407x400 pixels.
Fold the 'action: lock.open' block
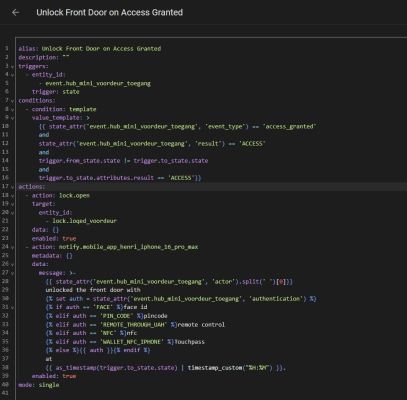click(x=12, y=196)
